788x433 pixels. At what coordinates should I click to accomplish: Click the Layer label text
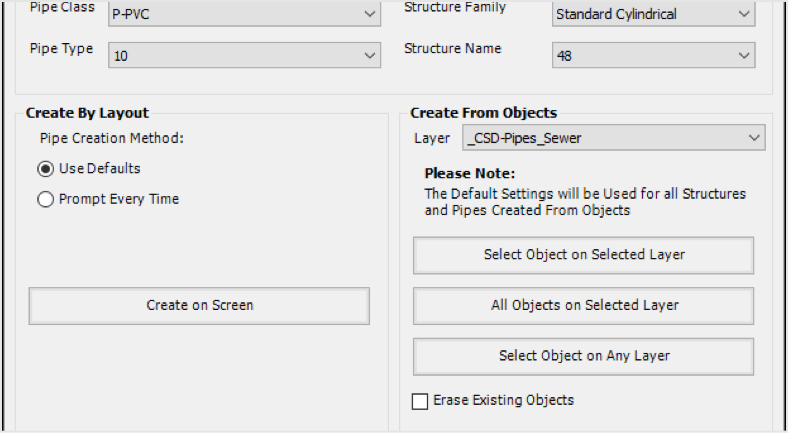(x=432, y=138)
